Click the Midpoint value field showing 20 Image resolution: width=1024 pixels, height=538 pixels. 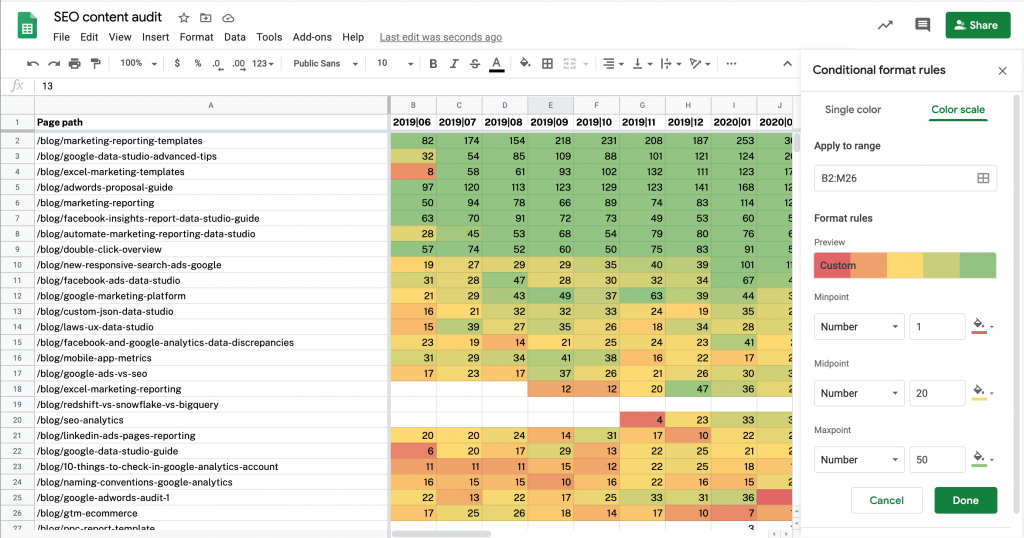936,393
